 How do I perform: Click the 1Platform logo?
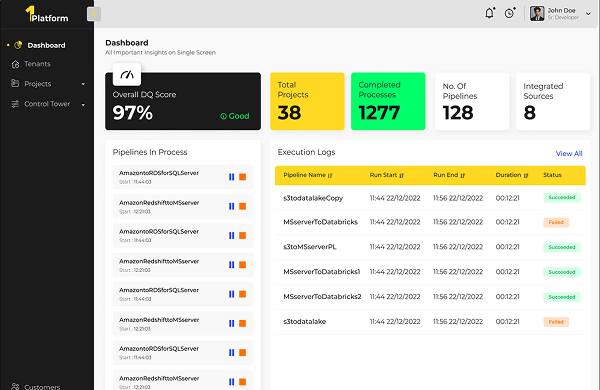pyautogui.click(x=47, y=14)
